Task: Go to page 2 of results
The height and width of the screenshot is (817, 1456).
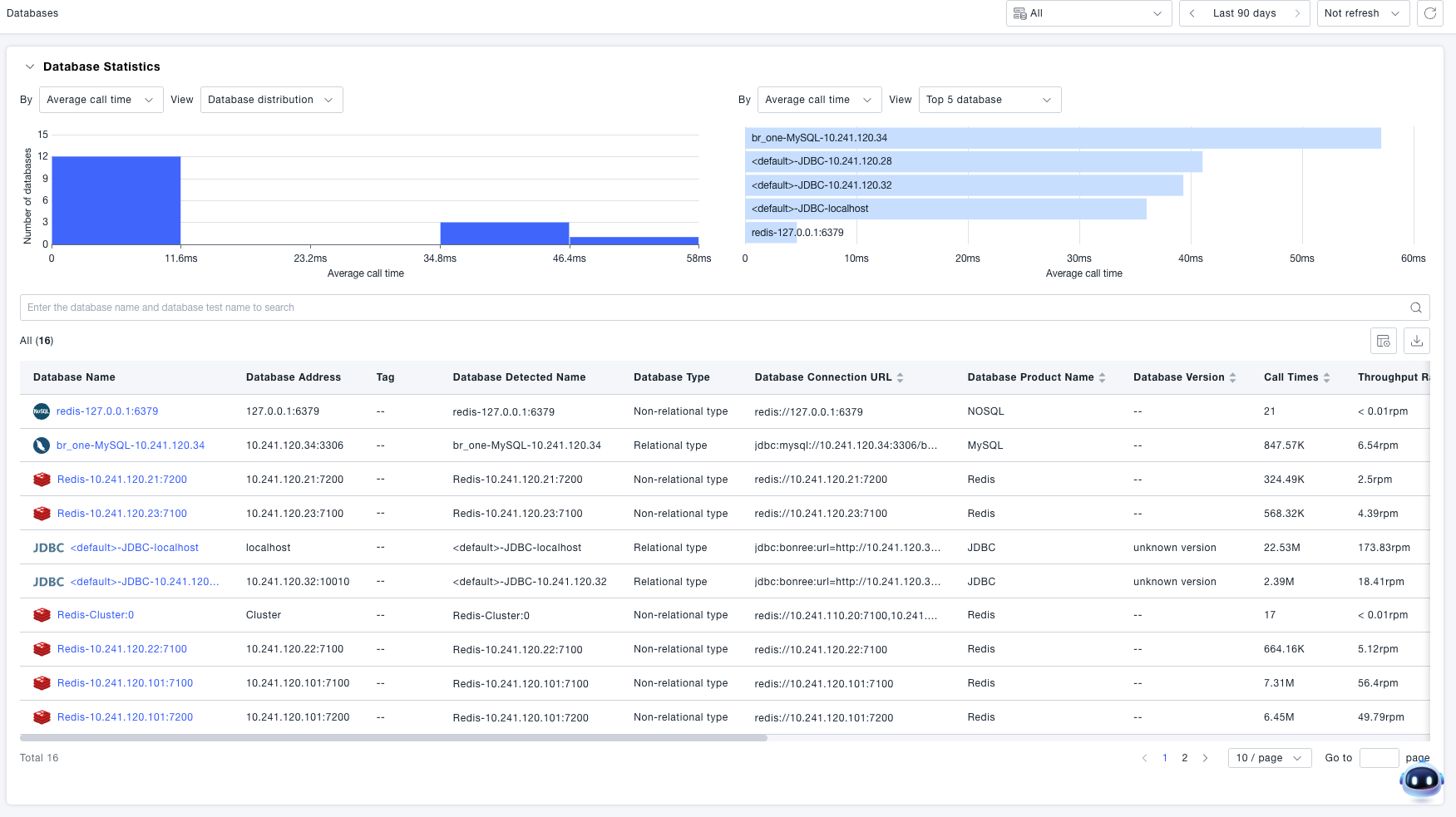Action: point(1185,758)
